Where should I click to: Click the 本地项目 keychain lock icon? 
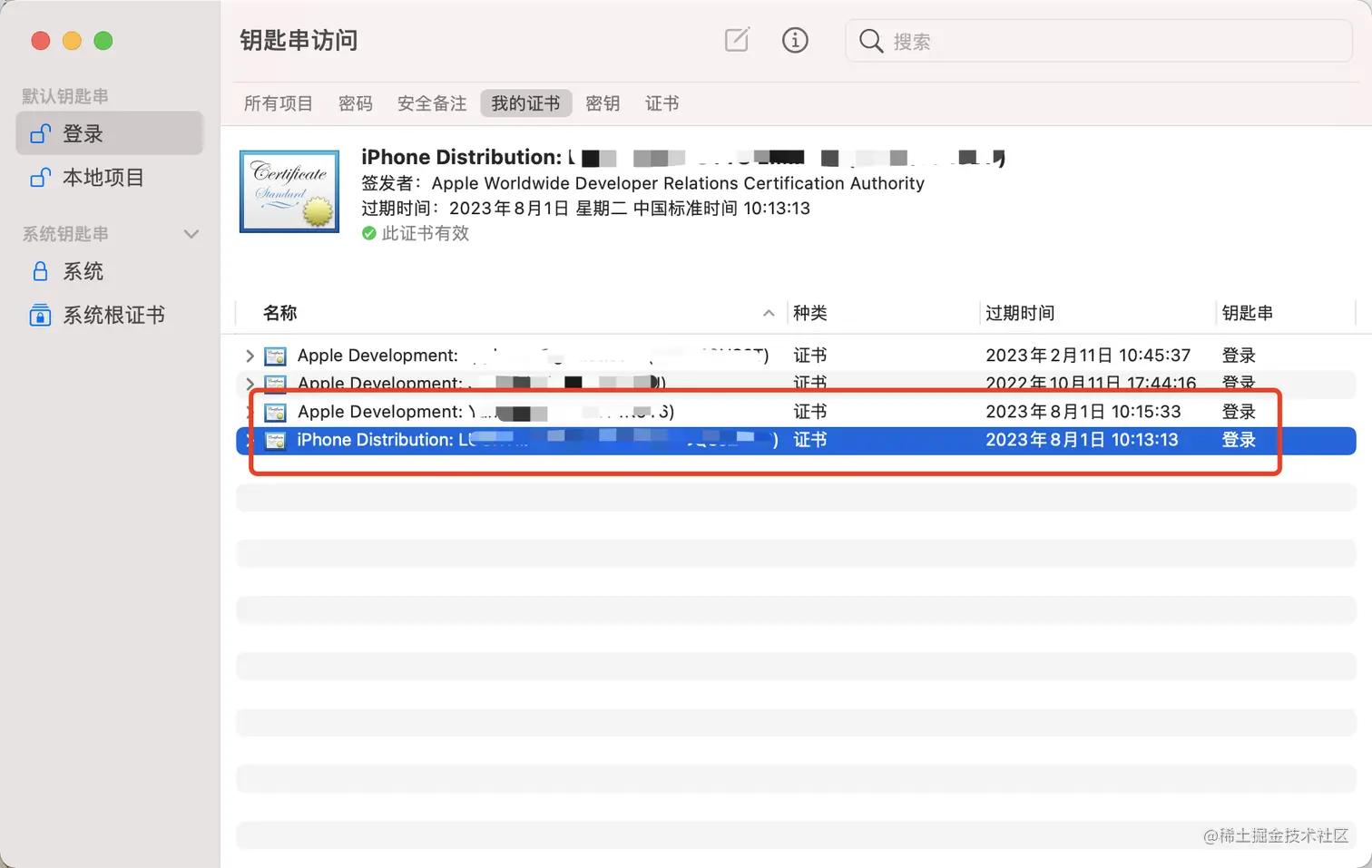pos(40,178)
